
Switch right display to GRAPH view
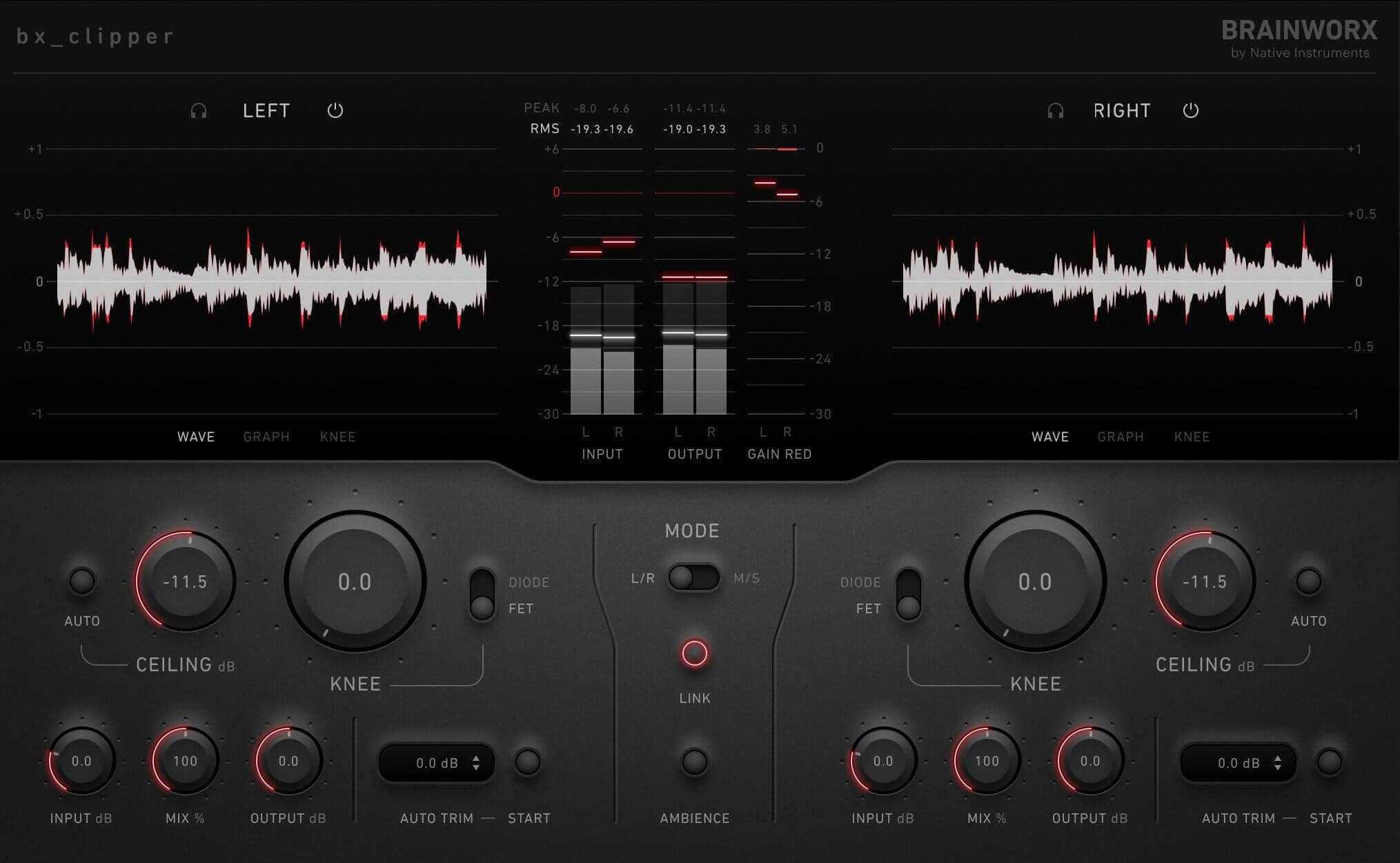[x=1121, y=437]
